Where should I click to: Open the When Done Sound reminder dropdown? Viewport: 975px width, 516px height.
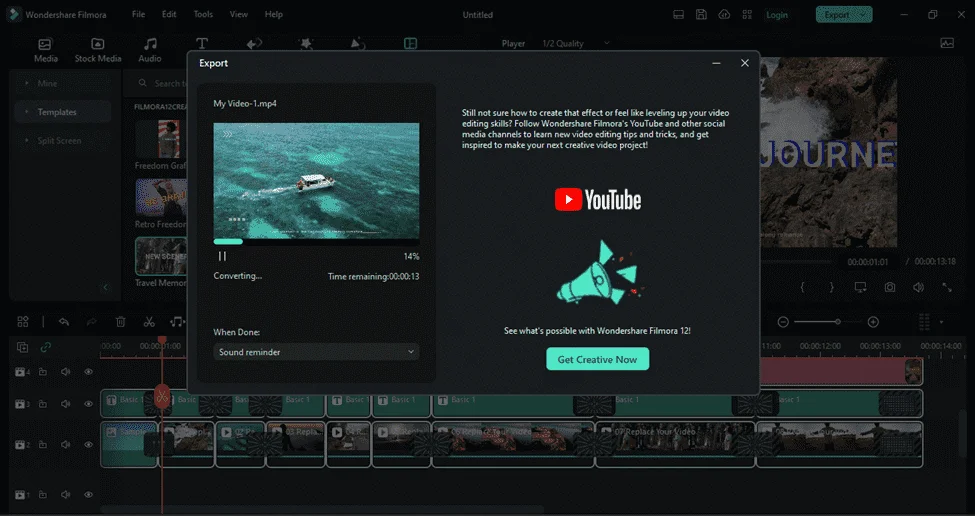pos(316,352)
